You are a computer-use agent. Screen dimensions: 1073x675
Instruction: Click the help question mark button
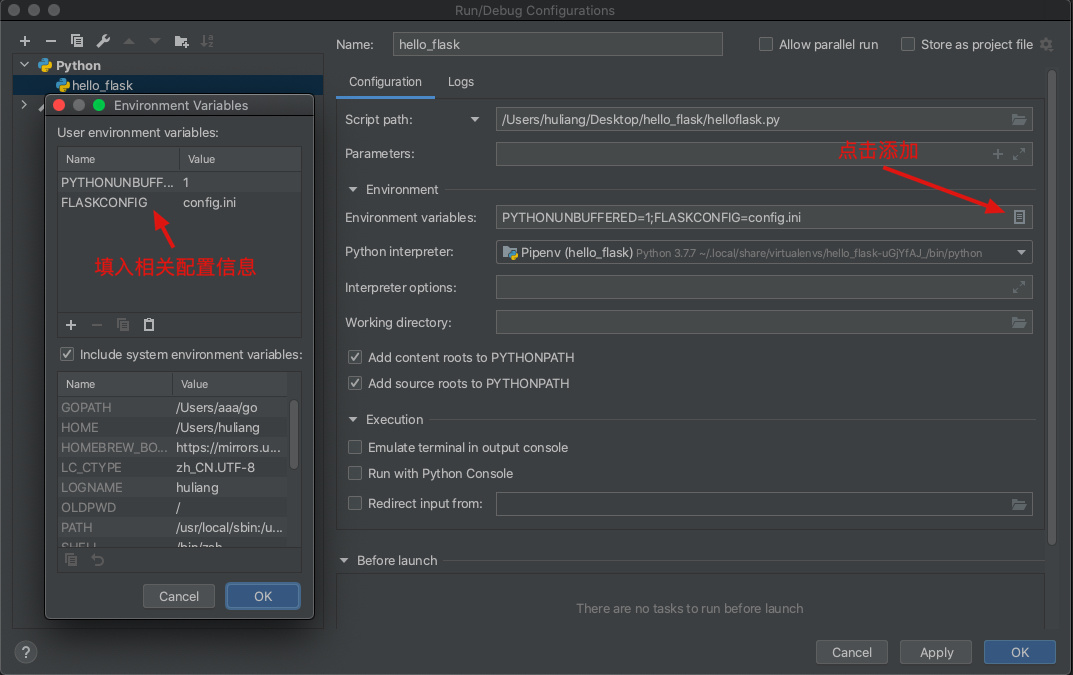pyautogui.click(x=26, y=652)
